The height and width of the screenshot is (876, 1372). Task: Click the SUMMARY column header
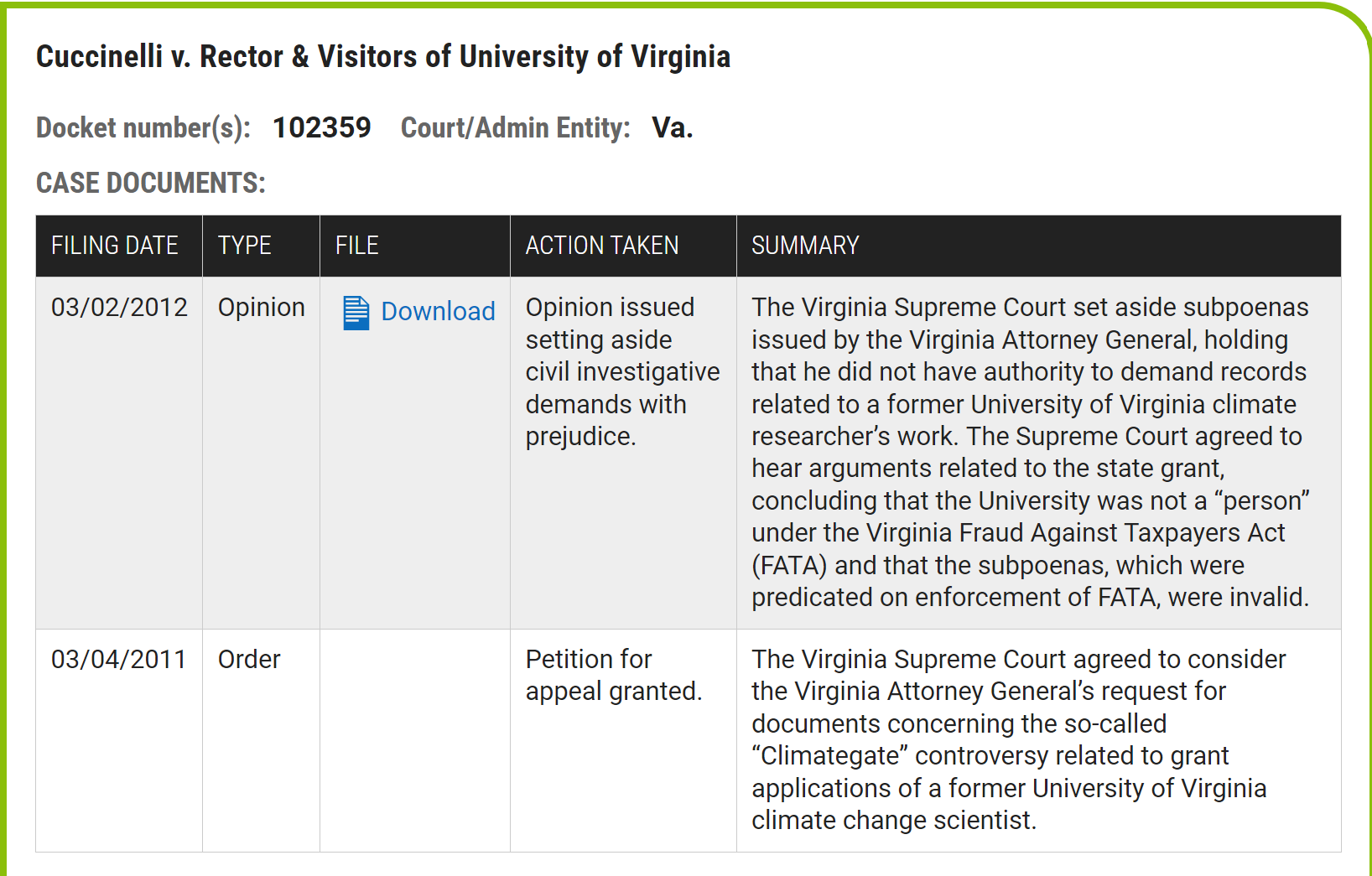[x=806, y=246]
